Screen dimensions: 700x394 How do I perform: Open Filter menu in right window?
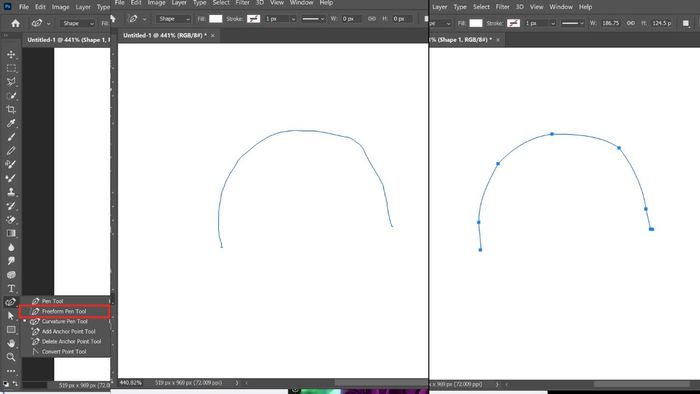tap(502, 7)
